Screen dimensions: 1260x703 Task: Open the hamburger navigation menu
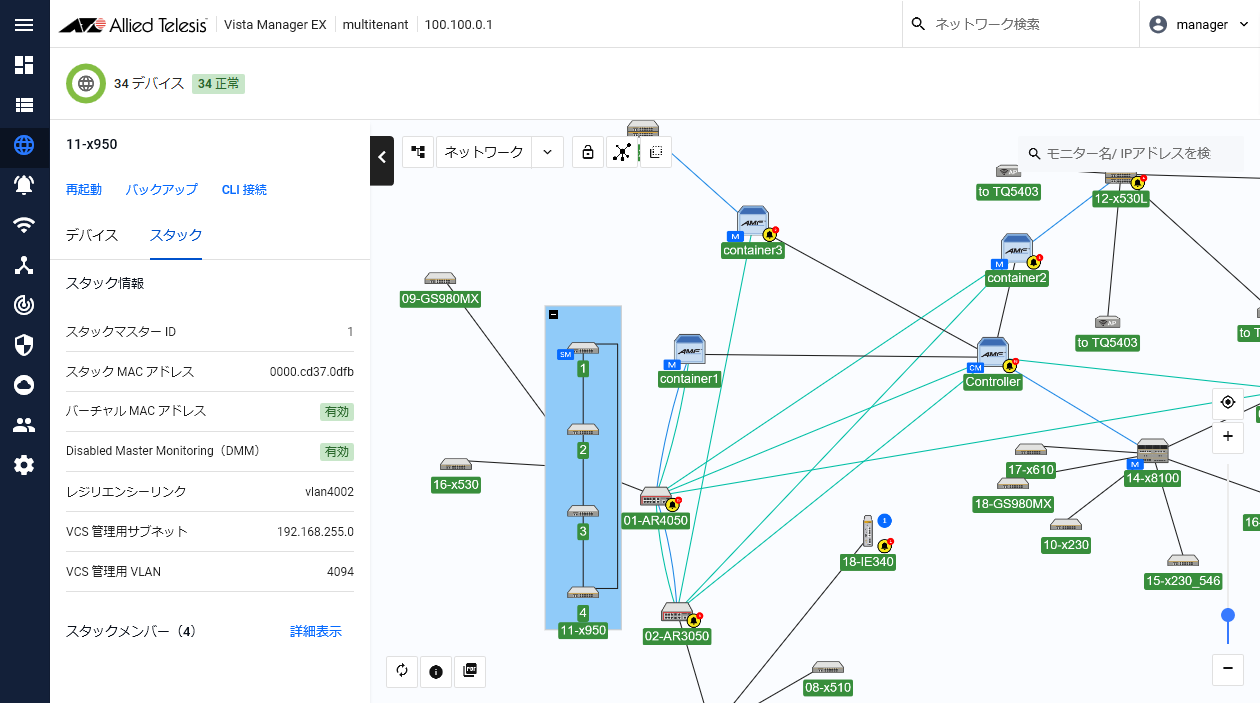point(24,25)
